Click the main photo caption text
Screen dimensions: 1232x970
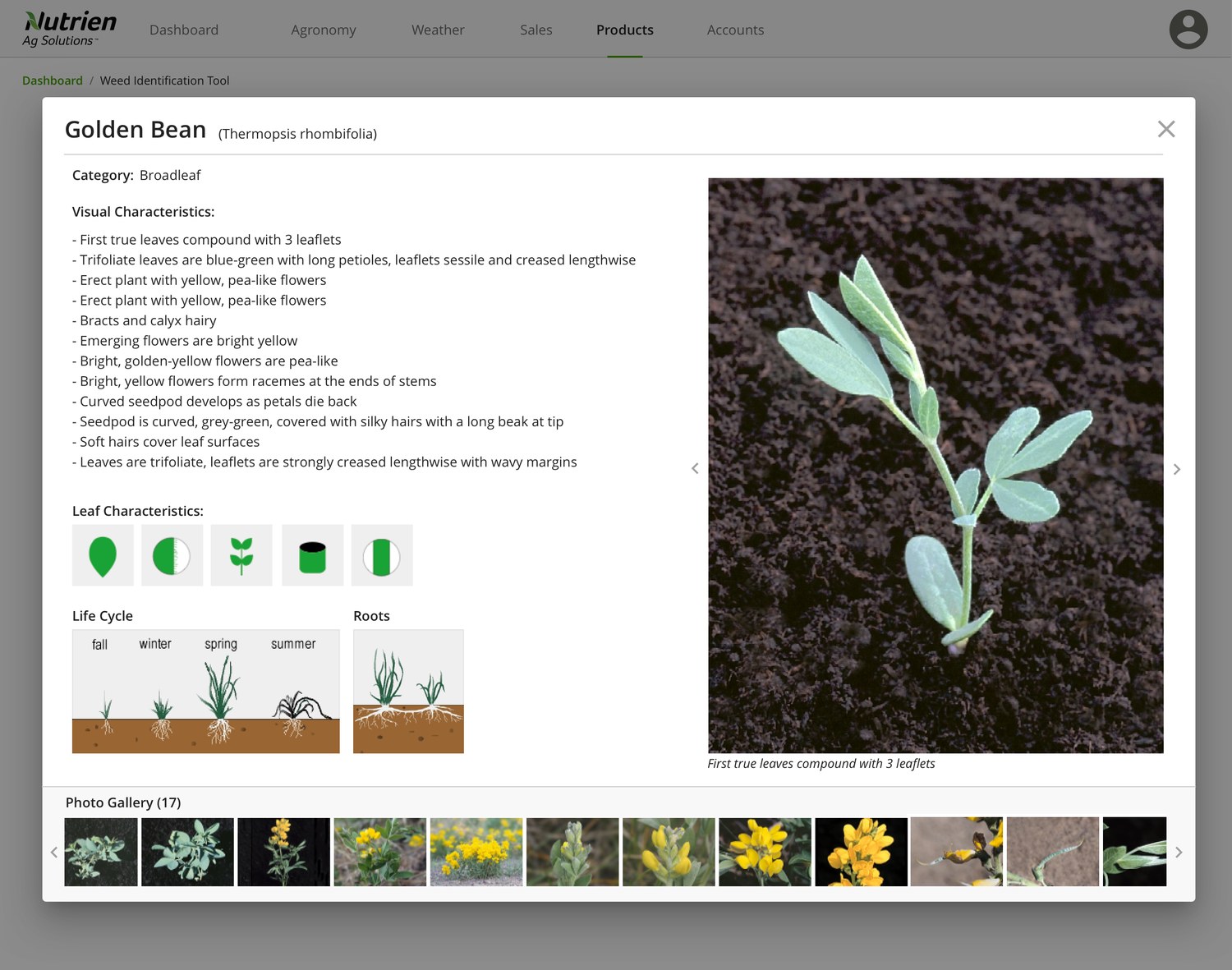click(x=821, y=764)
